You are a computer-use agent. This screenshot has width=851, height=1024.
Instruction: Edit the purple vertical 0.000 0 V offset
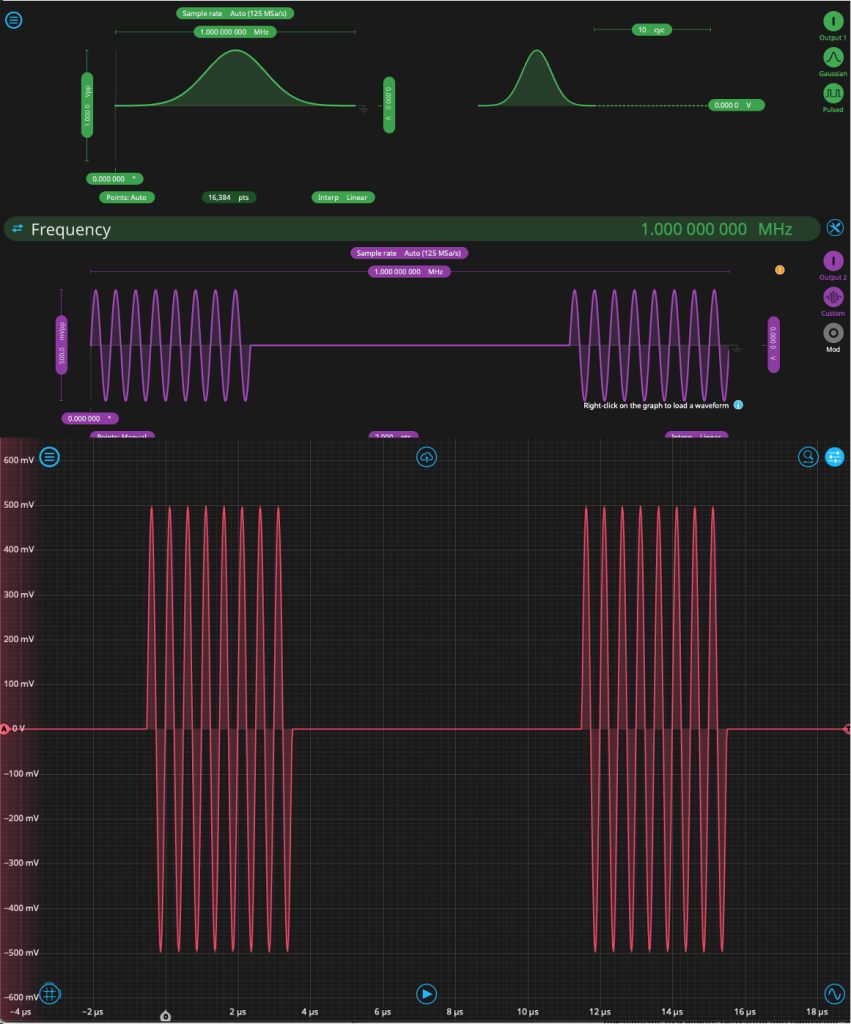773,344
